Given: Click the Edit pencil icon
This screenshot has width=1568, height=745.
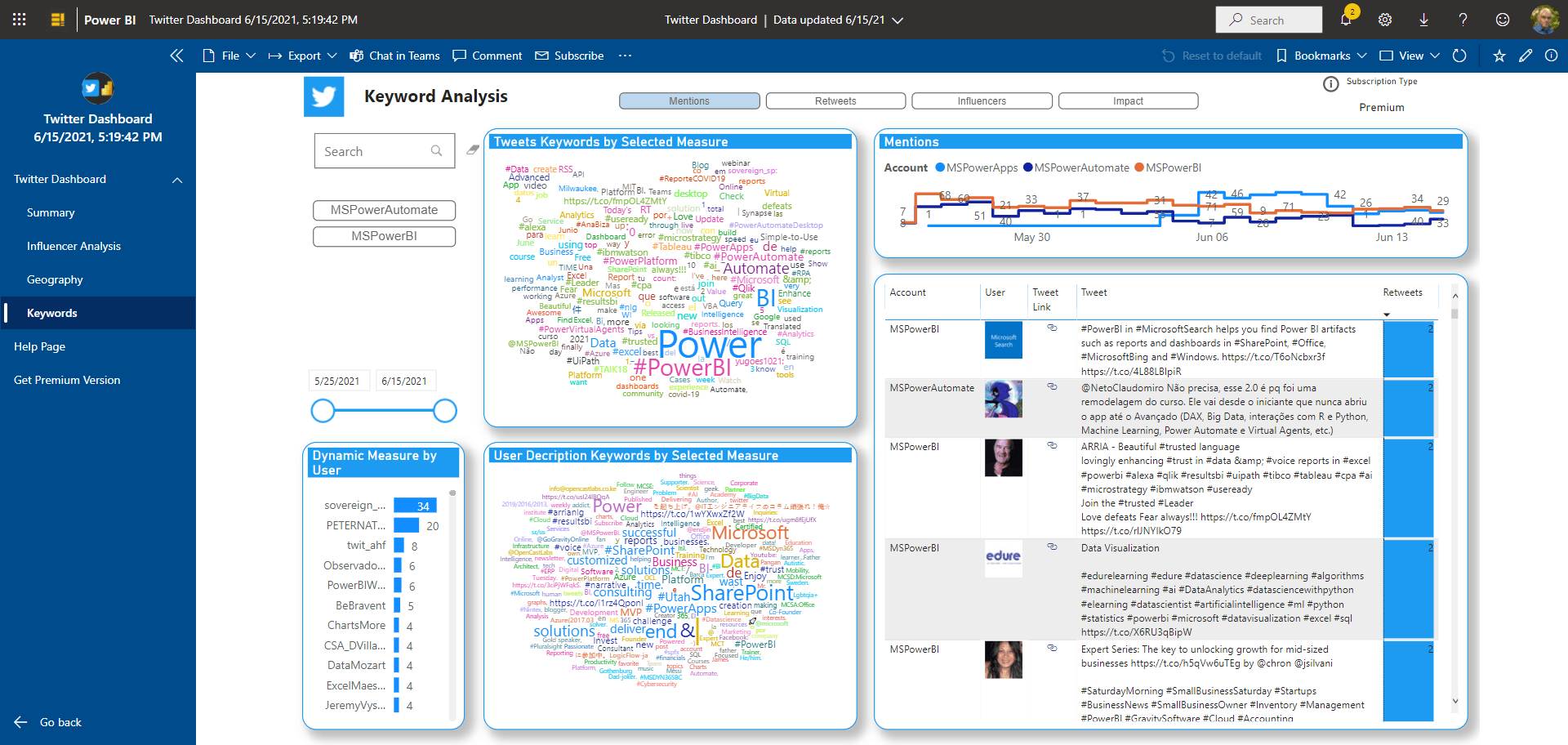Looking at the screenshot, I should point(1526,56).
